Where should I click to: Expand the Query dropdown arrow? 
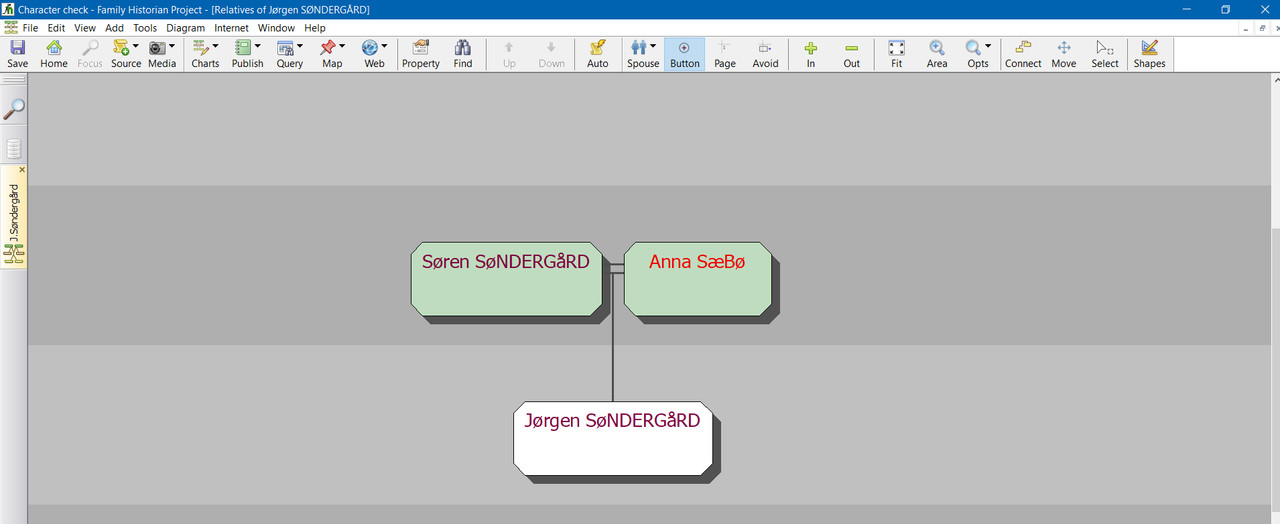(x=300, y=47)
